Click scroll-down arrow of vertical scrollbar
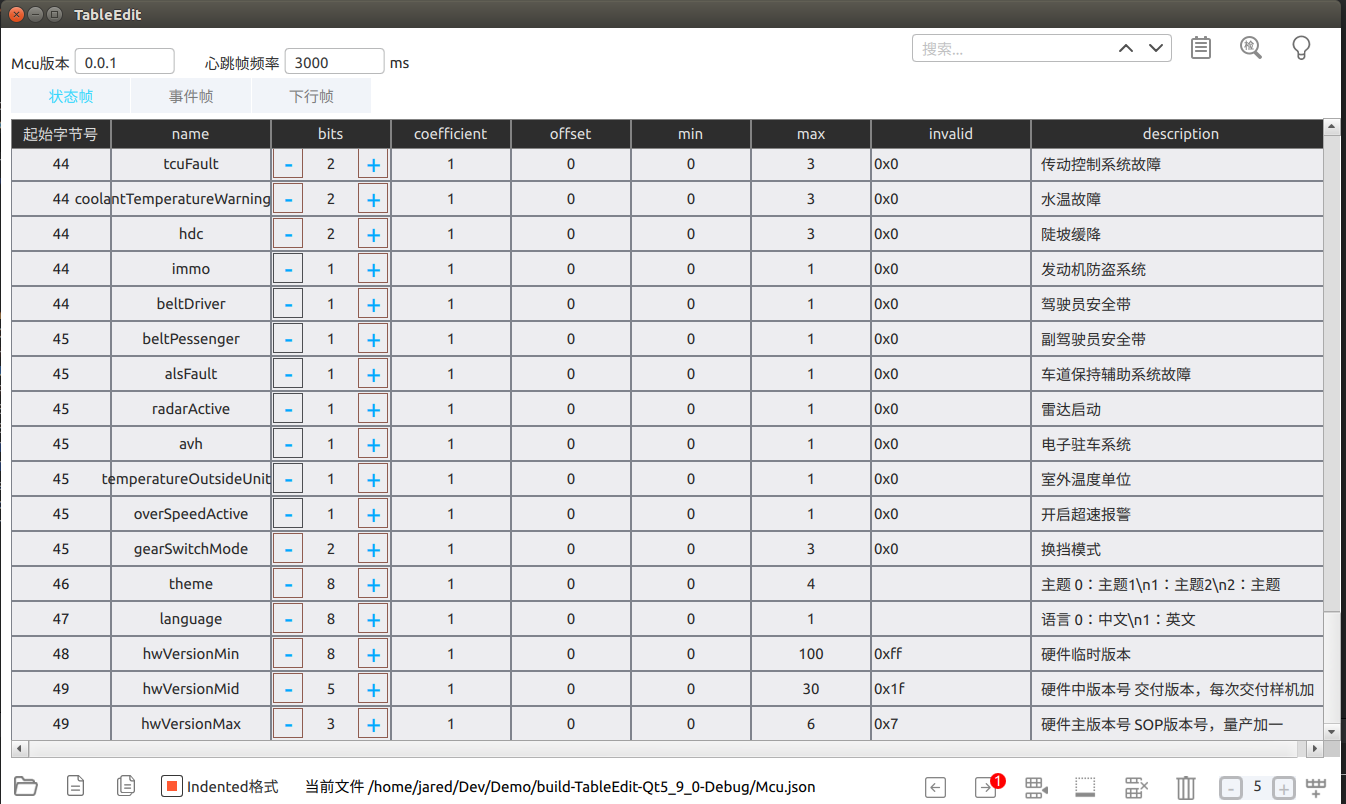Screen dimensions: 1346x804 point(1330,733)
